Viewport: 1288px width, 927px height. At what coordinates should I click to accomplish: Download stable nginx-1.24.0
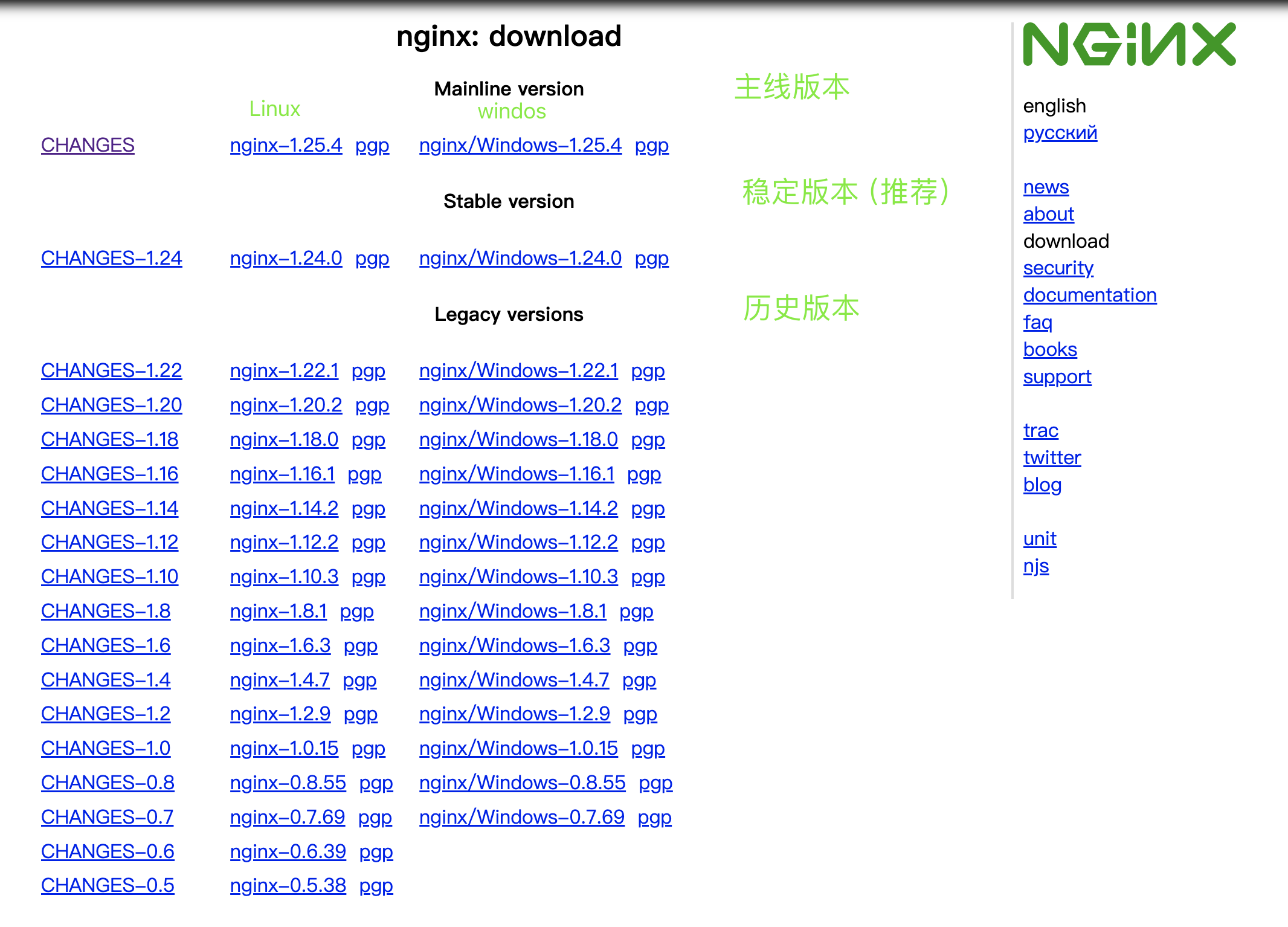[x=286, y=258]
